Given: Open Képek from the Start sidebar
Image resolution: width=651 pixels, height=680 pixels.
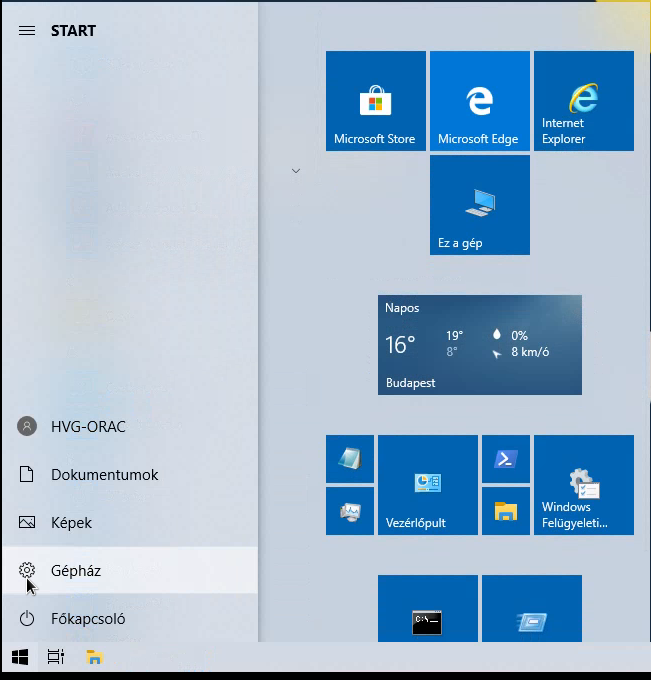Looking at the screenshot, I should [130, 523].
